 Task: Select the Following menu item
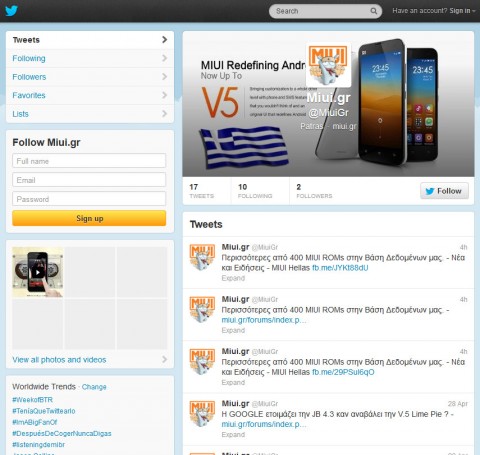pos(90,58)
